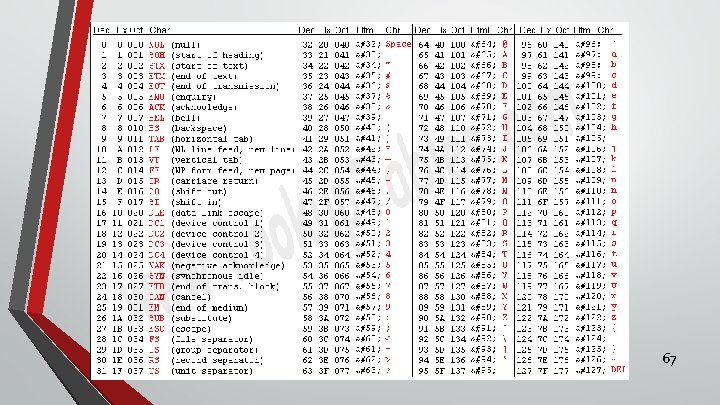Click the red lowercase 'd' in row 100
720x405 pixels.
click(614, 85)
